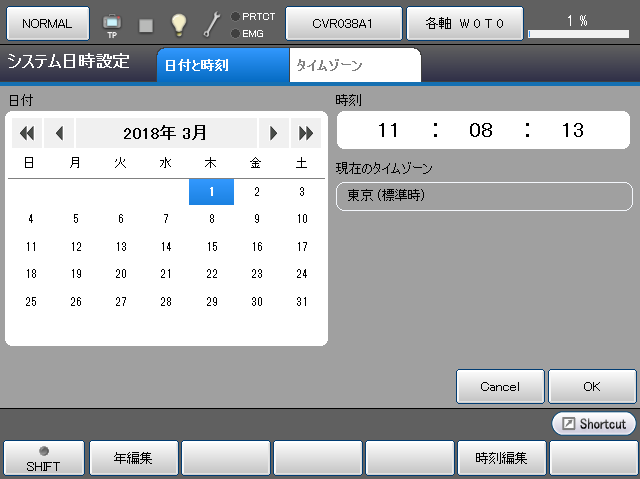Go to previous year with double-left arrow
This screenshot has width=640, height=479.
(26, 133)
